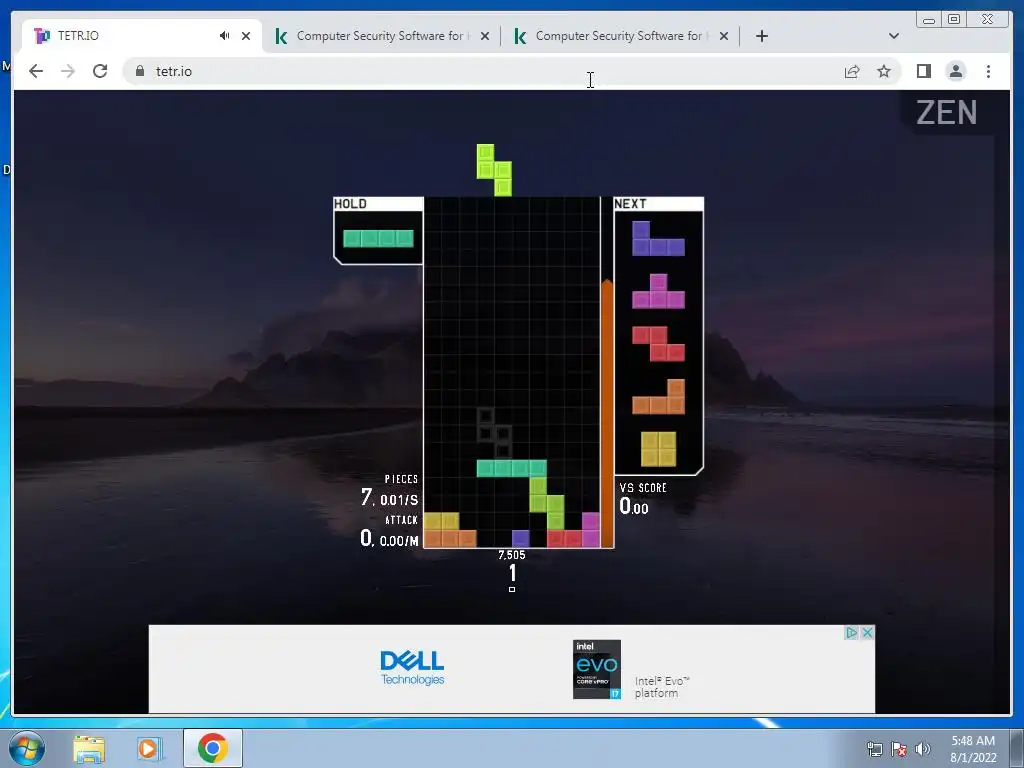Image resolution: width=1024 pixels, height=768 pixels.
Task: Click the VS SCORE value 0.00
Action: [633, 507]
